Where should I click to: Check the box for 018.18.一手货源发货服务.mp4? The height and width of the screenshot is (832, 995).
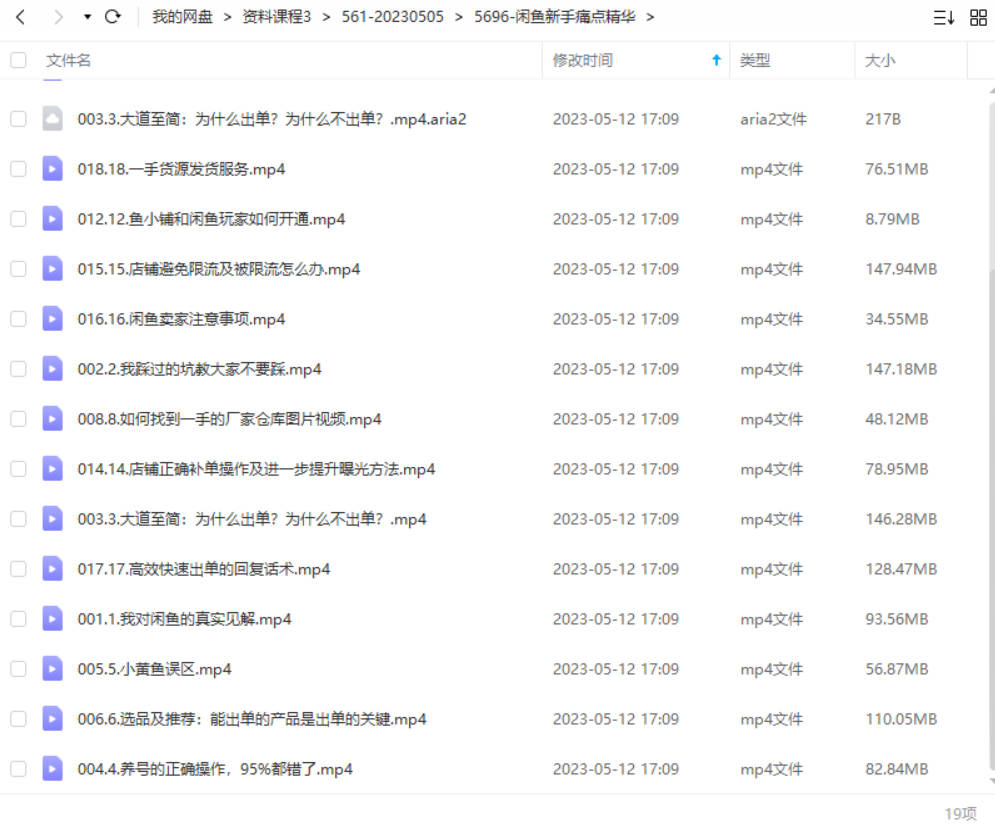[x=18, y=169]
